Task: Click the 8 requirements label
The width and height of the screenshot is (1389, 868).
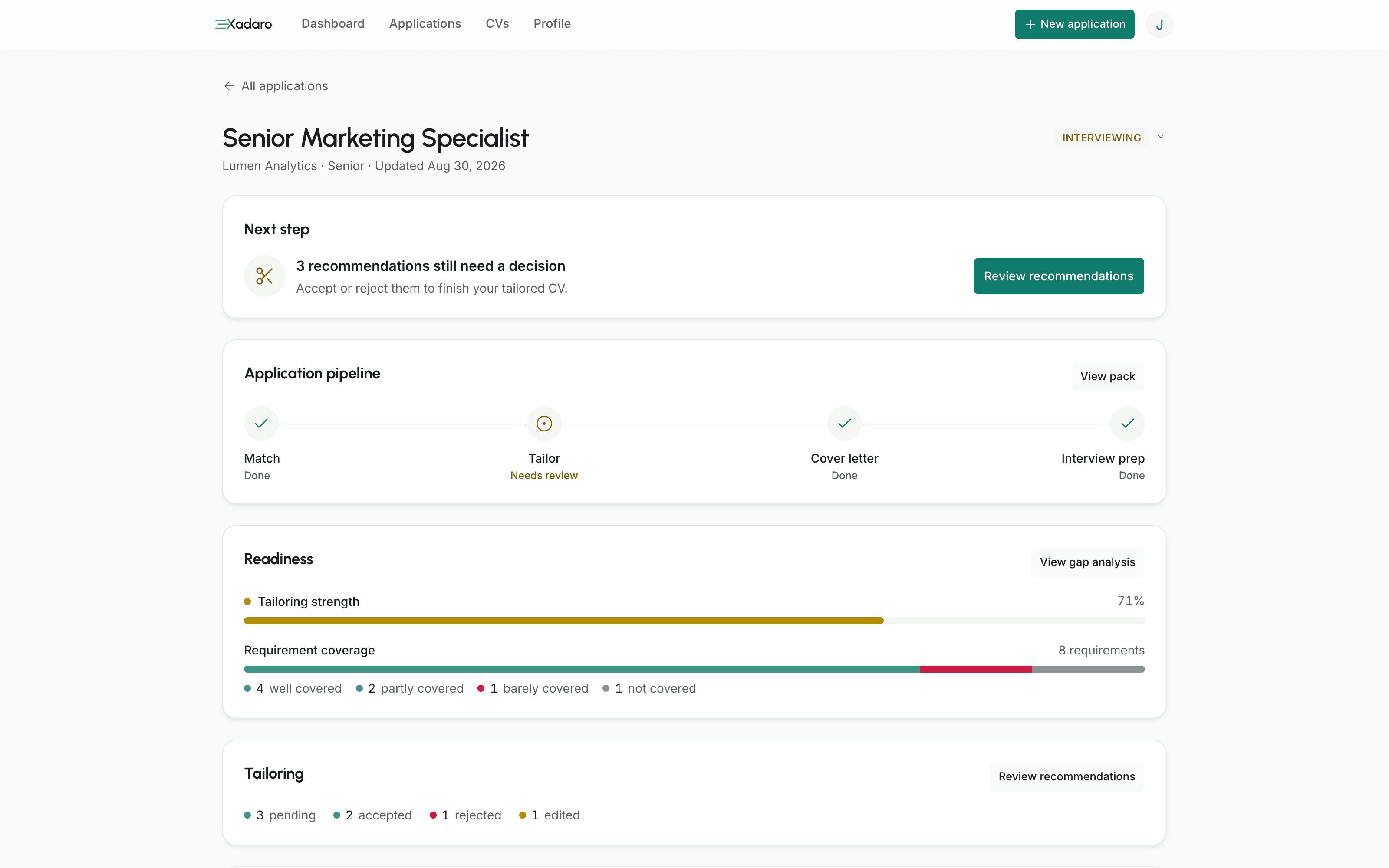Action: coord(1102,651)
